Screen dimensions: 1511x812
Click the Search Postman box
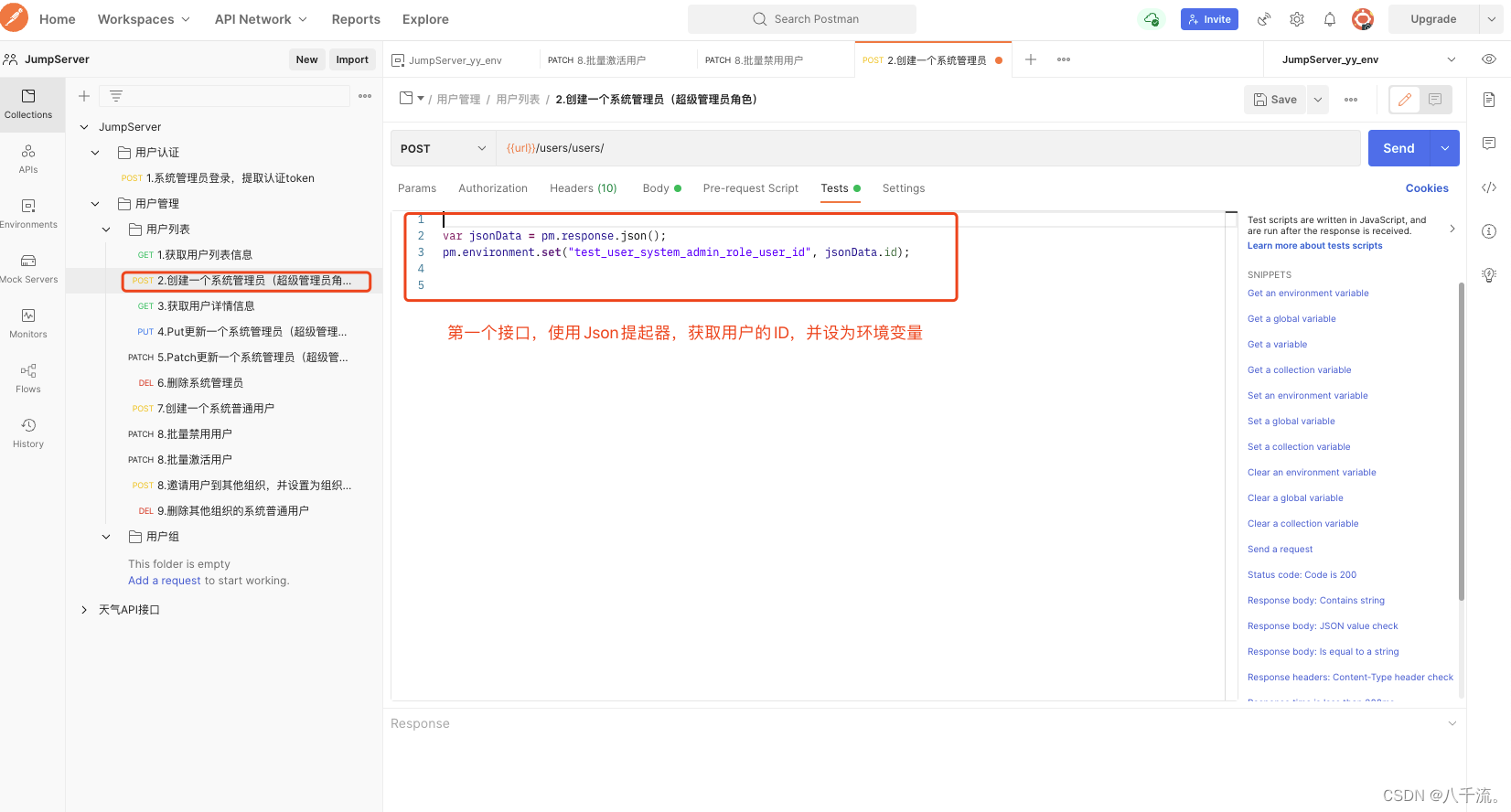coord(802,19)
